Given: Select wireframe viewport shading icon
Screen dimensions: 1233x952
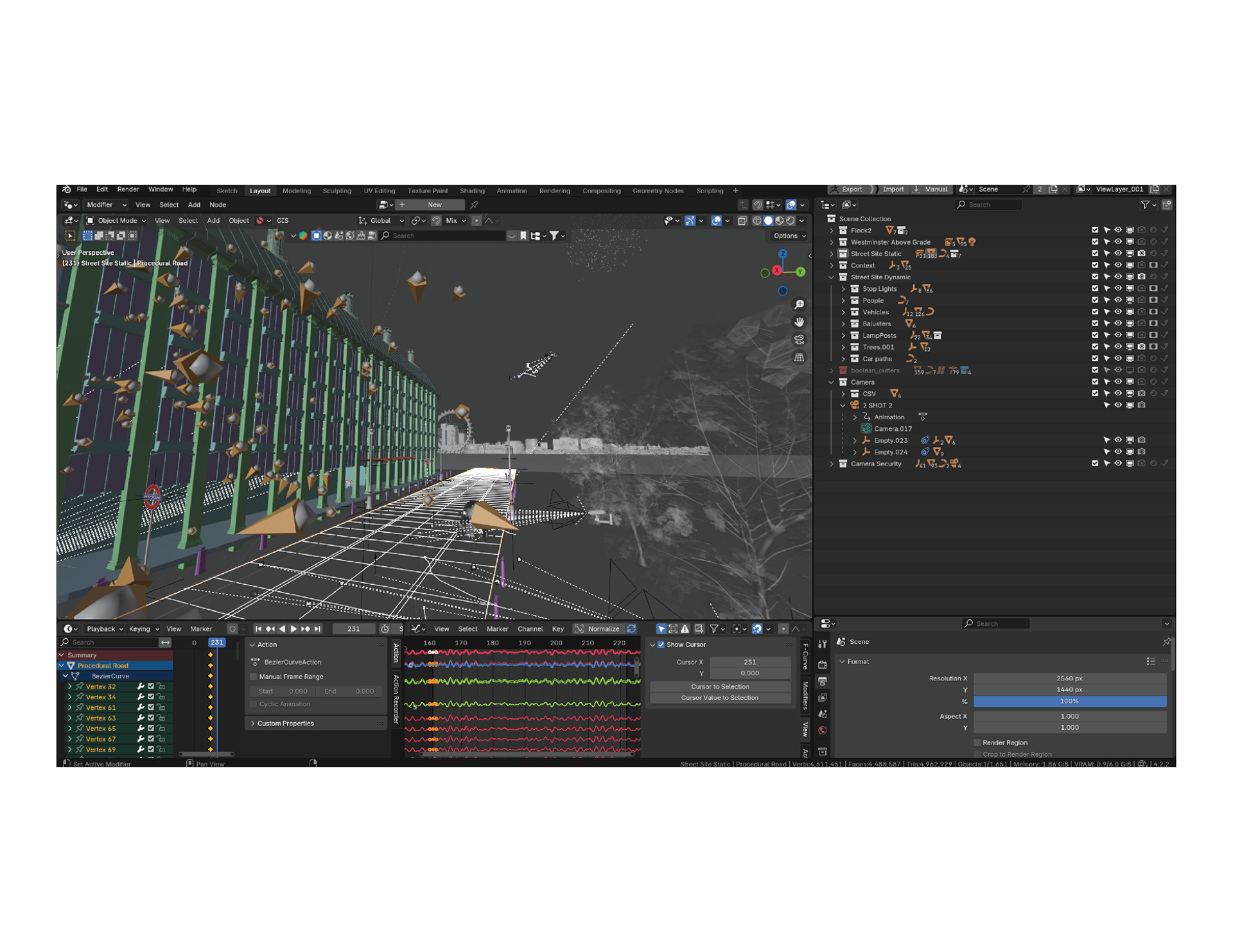Looking at the screenshot, I should click(x=757, y=220).
